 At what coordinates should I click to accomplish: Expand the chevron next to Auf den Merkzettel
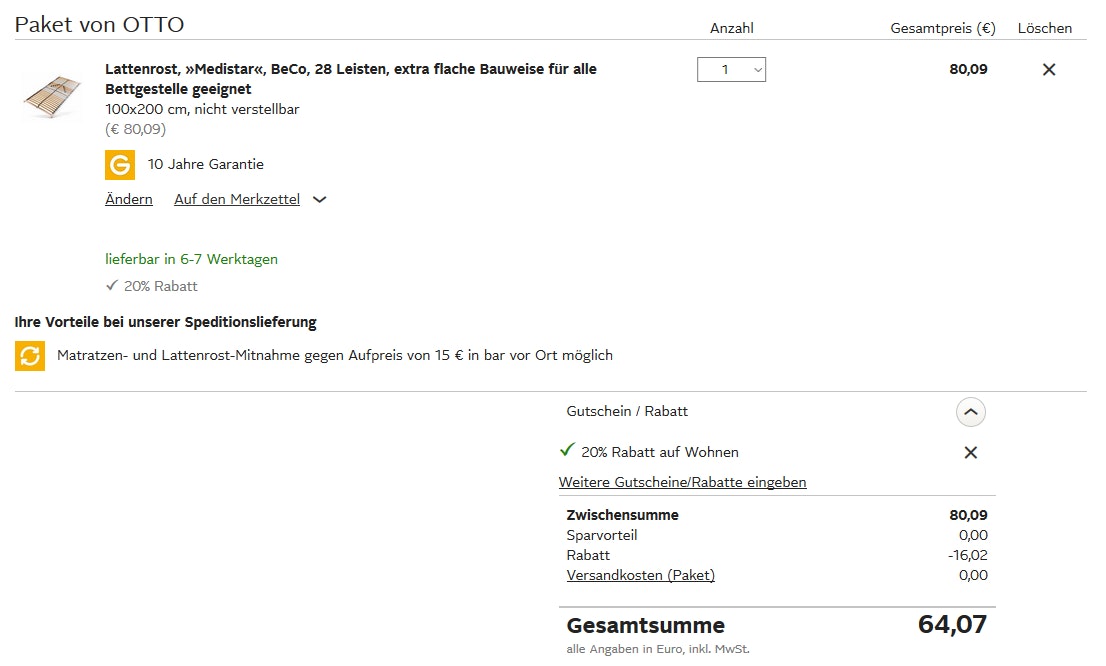(x=320, y=200)
